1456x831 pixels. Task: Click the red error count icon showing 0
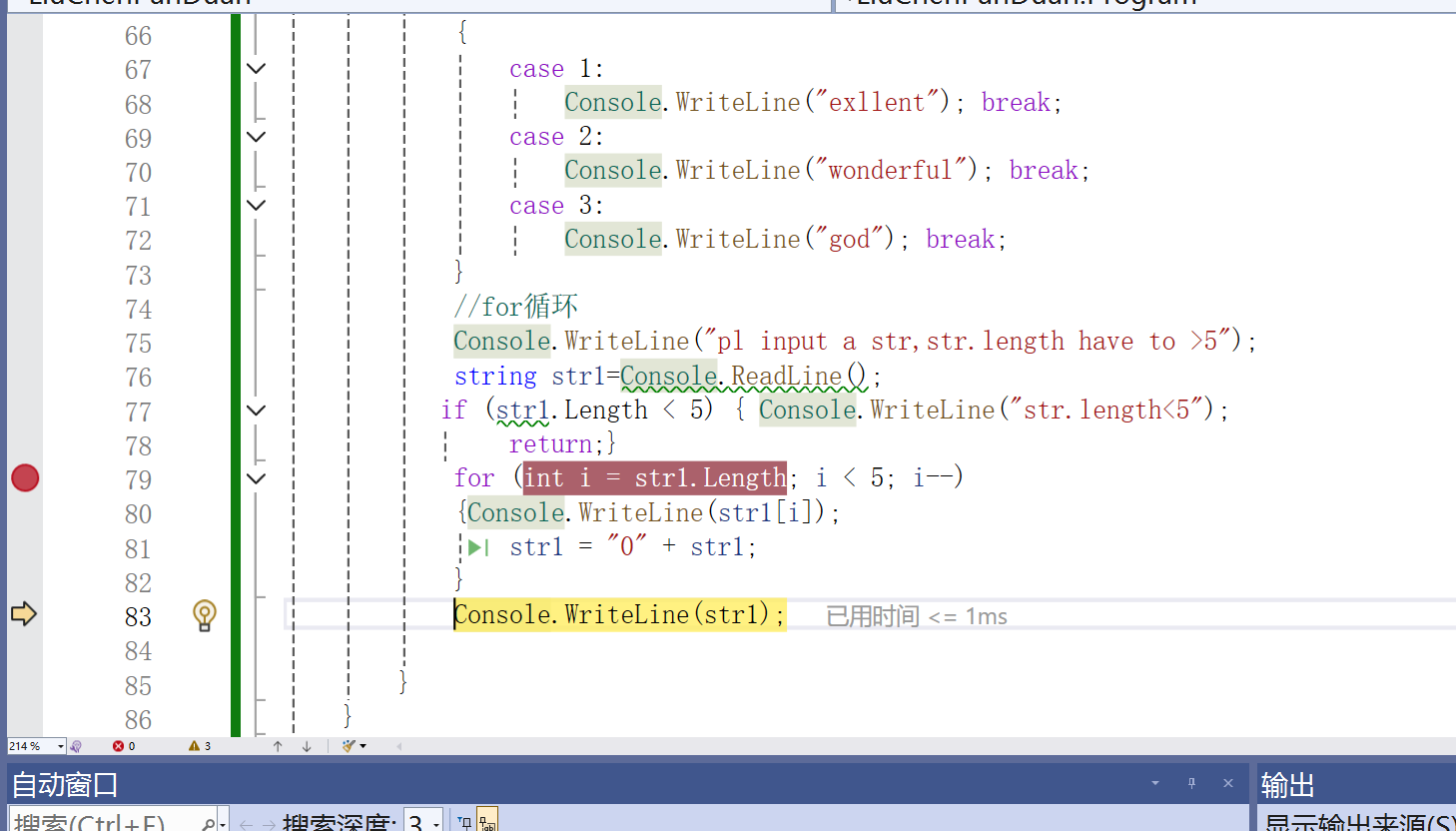tap(118, 746)
